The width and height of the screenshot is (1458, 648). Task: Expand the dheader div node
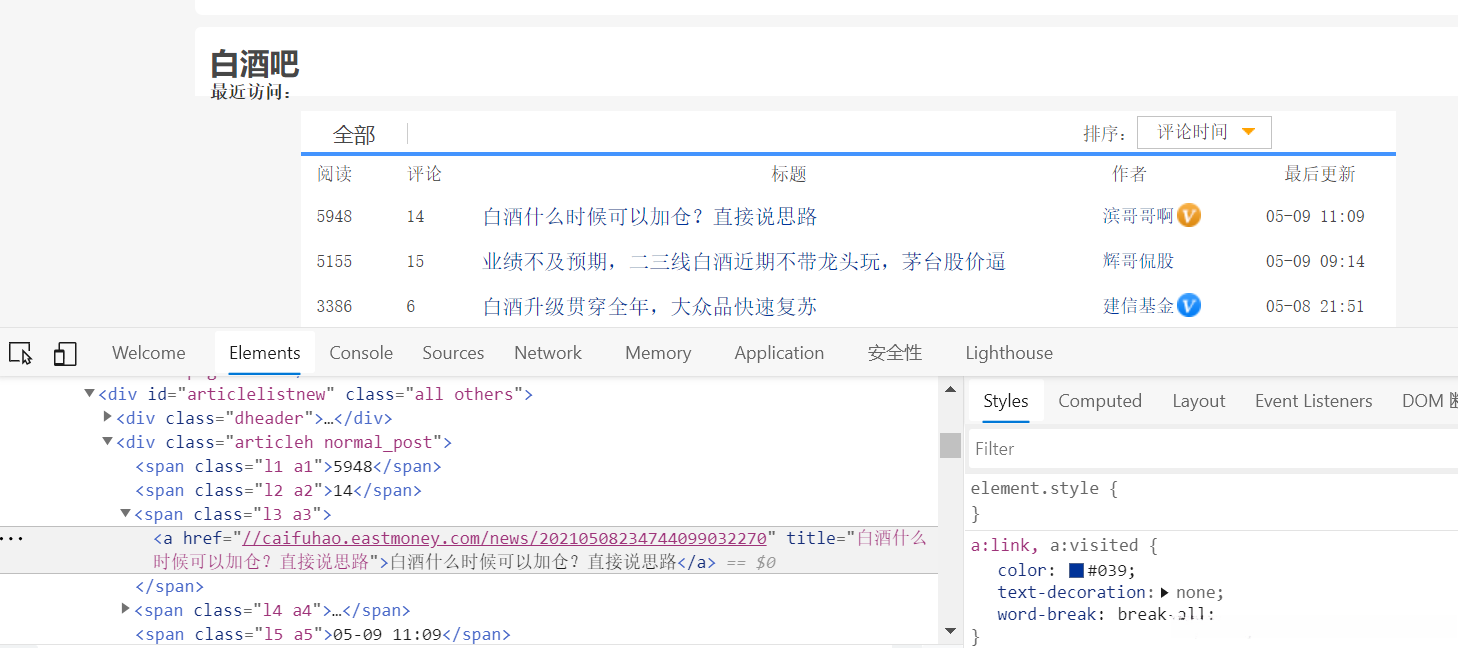click(108, 417)
